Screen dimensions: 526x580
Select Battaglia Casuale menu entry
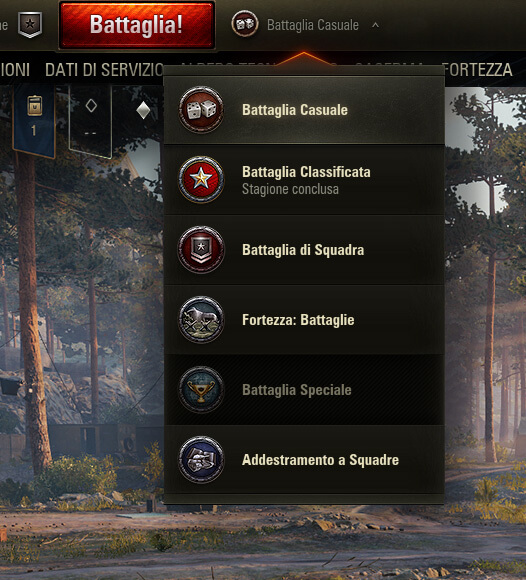tap(304, 110)
